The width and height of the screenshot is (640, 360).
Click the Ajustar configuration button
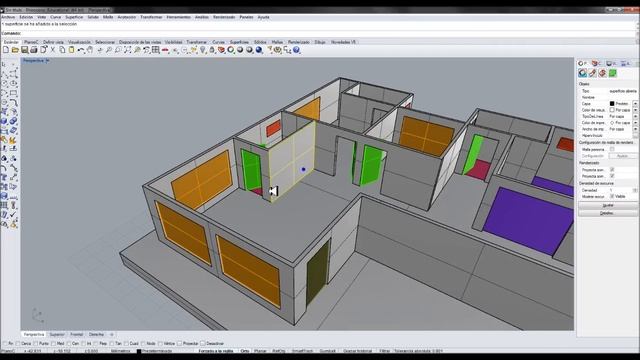[622, 156]
